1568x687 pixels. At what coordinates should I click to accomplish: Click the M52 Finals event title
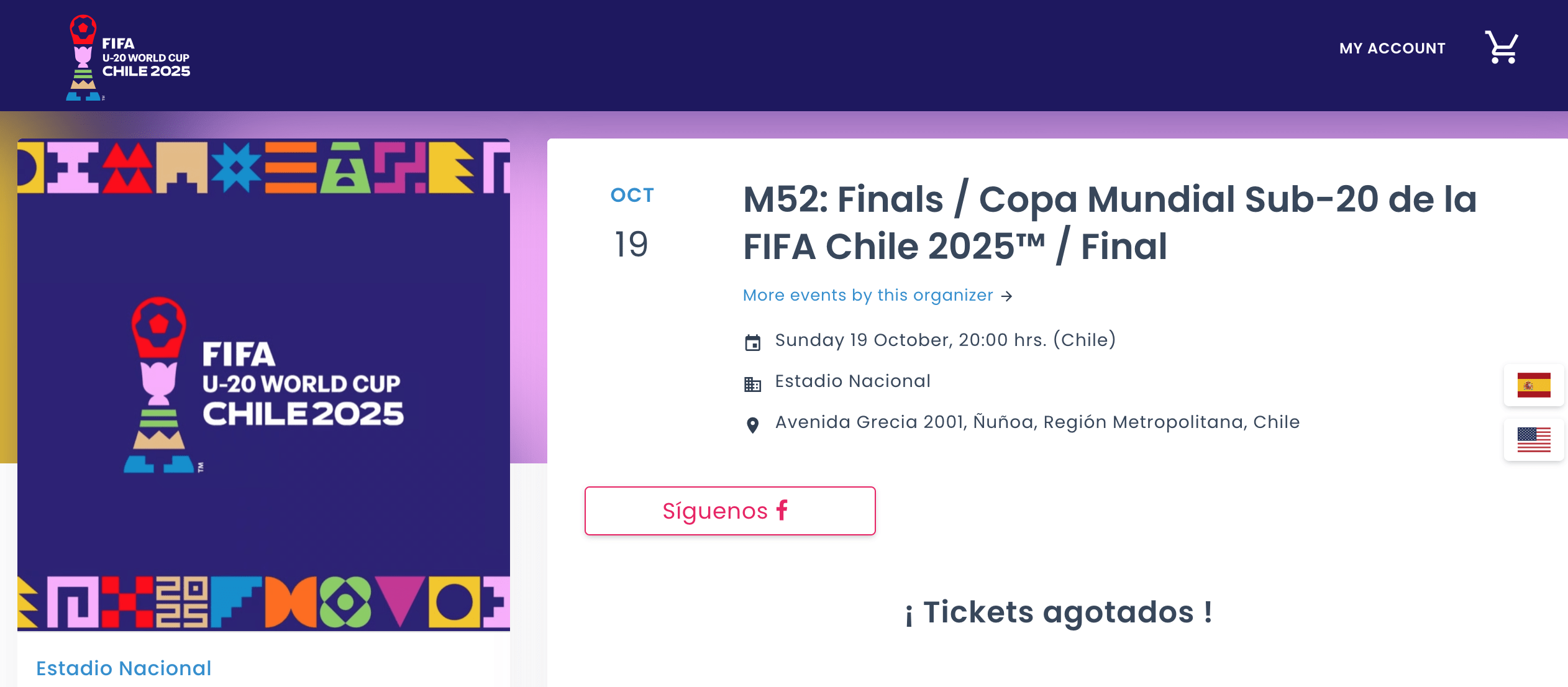coord(1110,222)
